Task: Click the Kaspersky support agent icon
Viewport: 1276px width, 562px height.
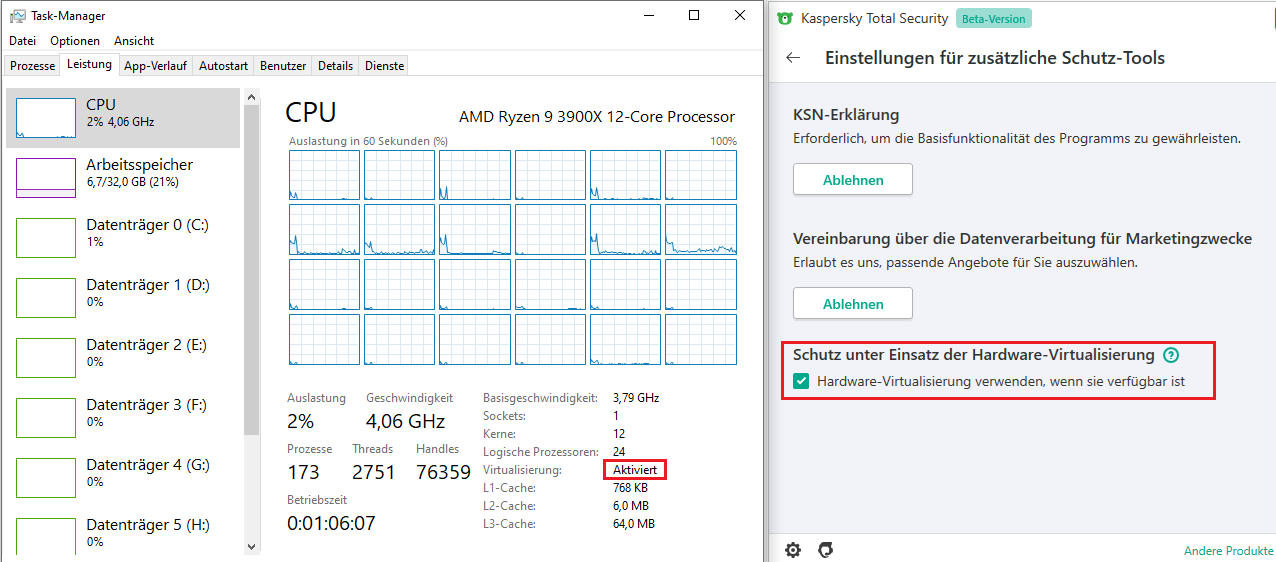Action: pyautogui.click(x=826, y=550)
